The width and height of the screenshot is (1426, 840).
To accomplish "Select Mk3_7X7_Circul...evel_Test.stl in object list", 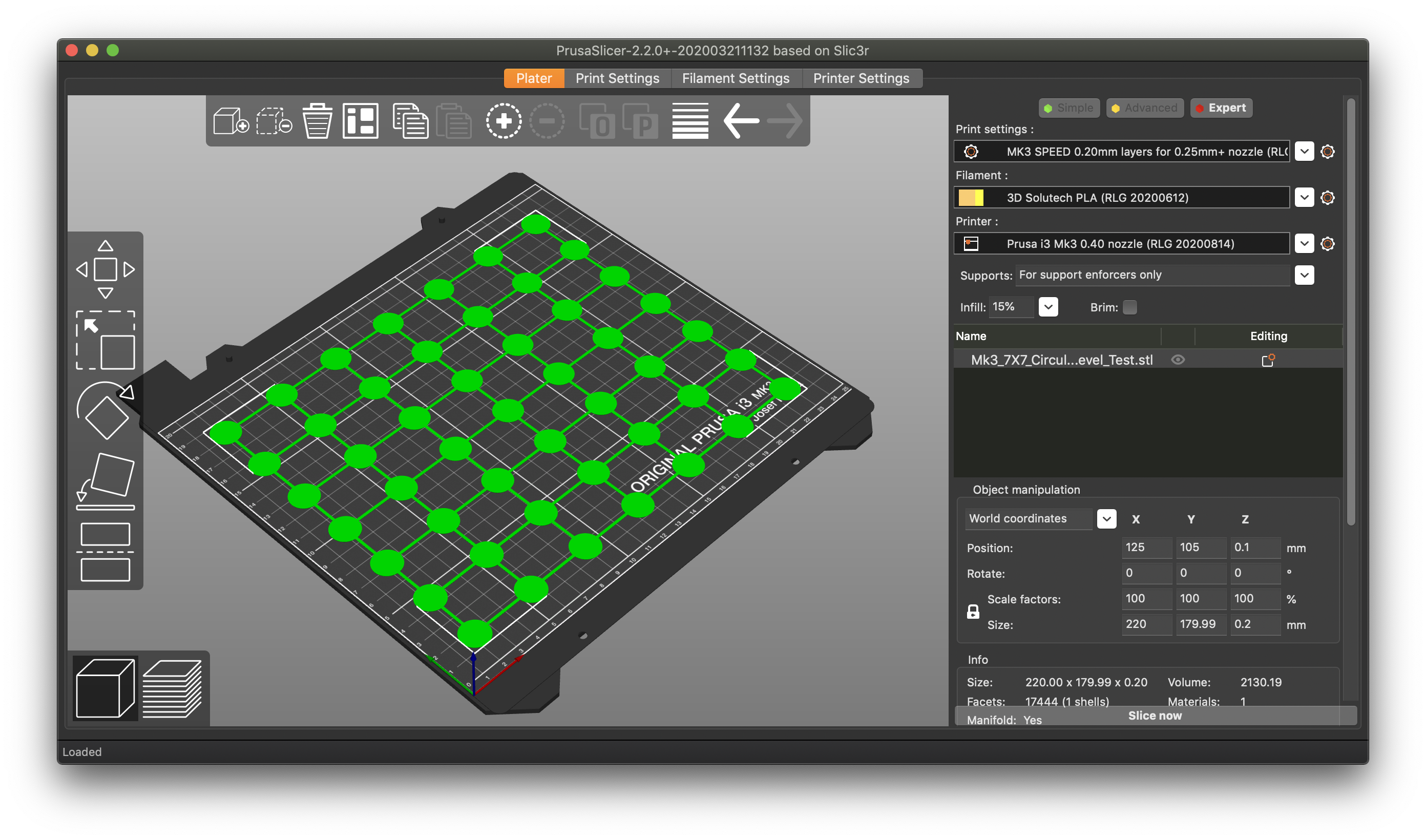I will tap(1062, 360).
